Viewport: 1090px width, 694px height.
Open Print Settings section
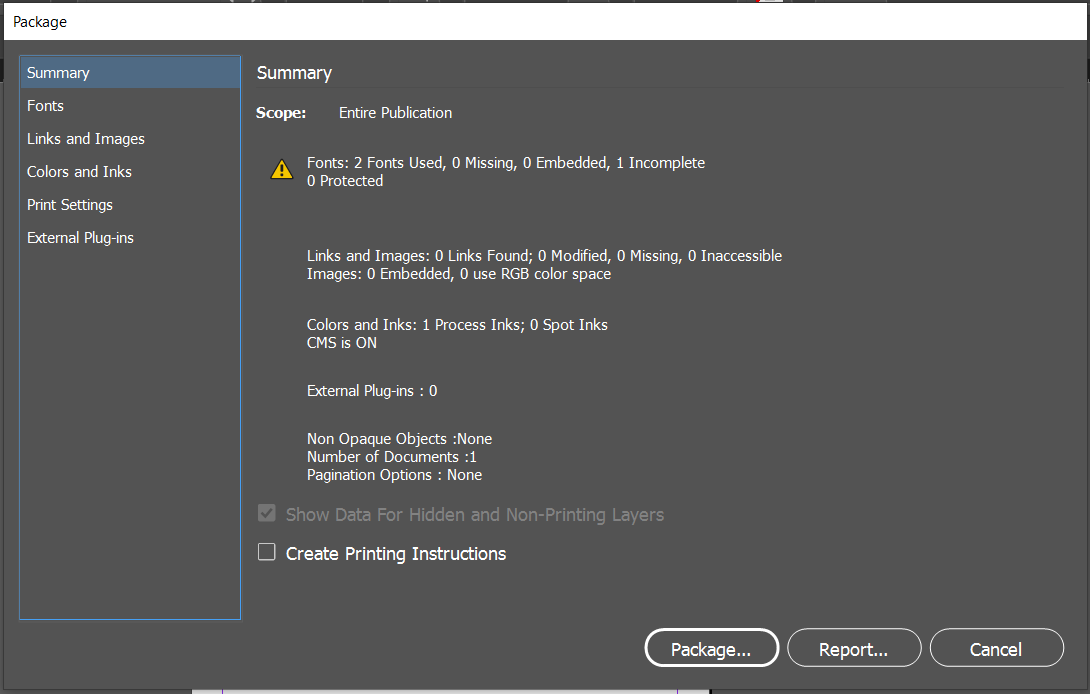130,204
